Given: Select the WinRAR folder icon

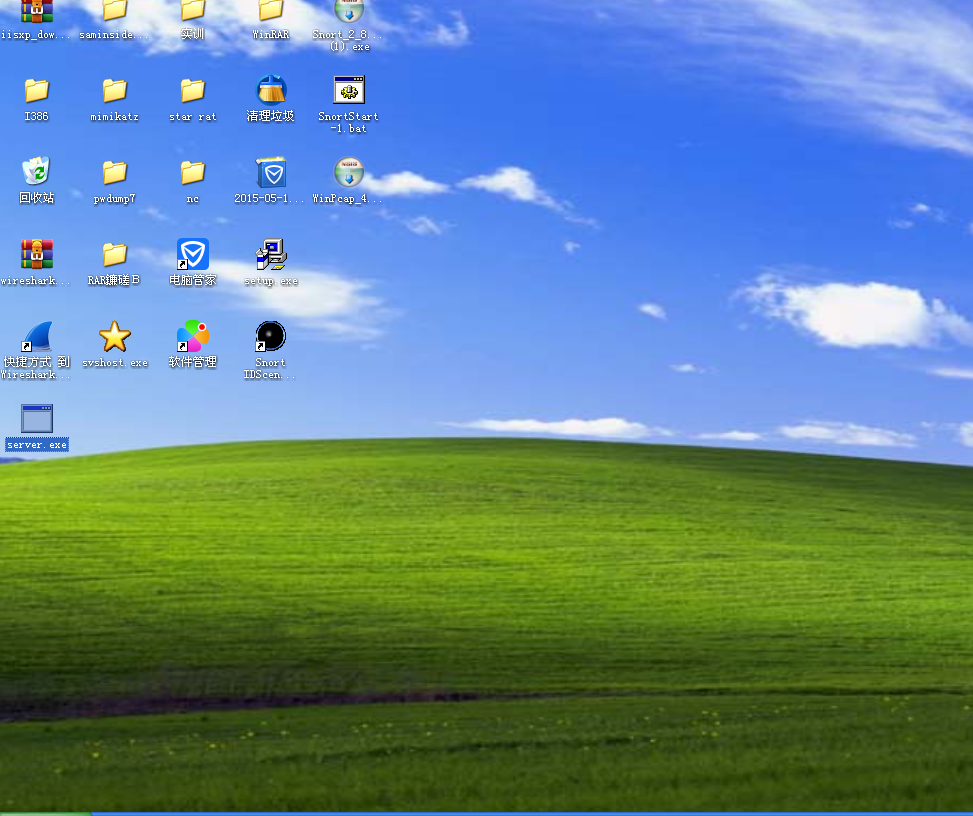Looking at the screenshot, I should tap(271, 10).
